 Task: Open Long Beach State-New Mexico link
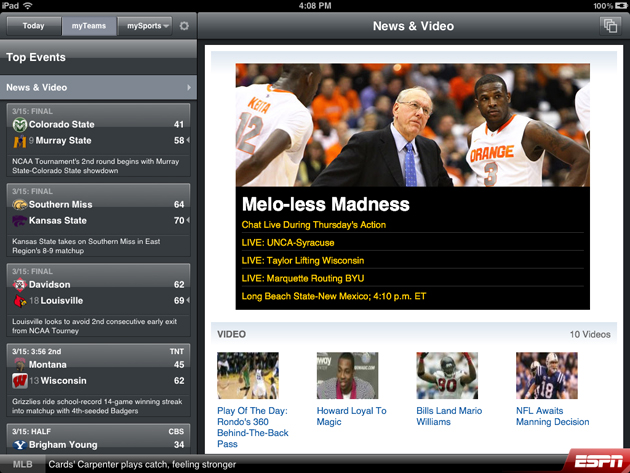click(x=334, y=296)
